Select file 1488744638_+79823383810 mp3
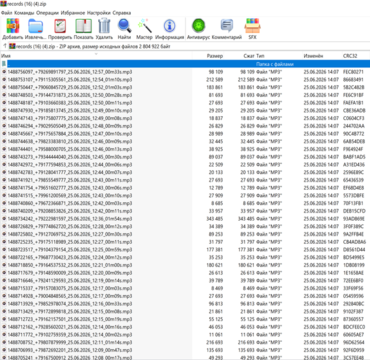 pos(70,141)
